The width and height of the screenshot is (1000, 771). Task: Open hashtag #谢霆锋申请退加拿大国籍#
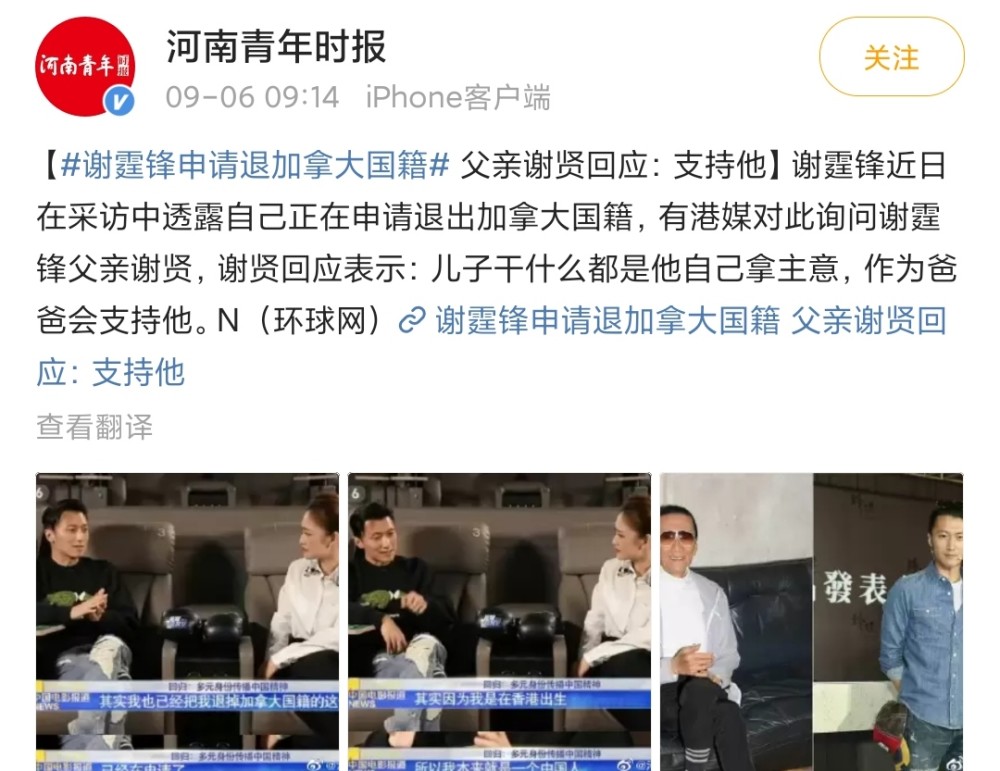[x=255, y=166]
